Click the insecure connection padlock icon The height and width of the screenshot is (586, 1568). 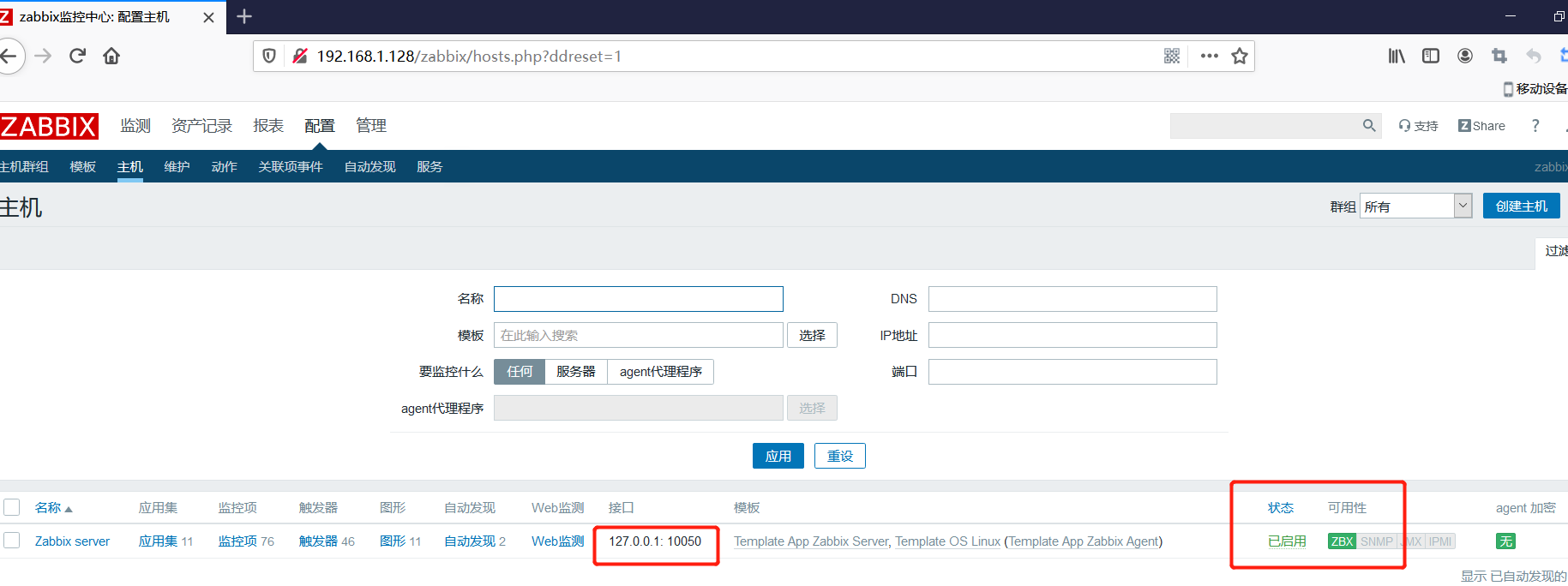(x=299, y=56)
